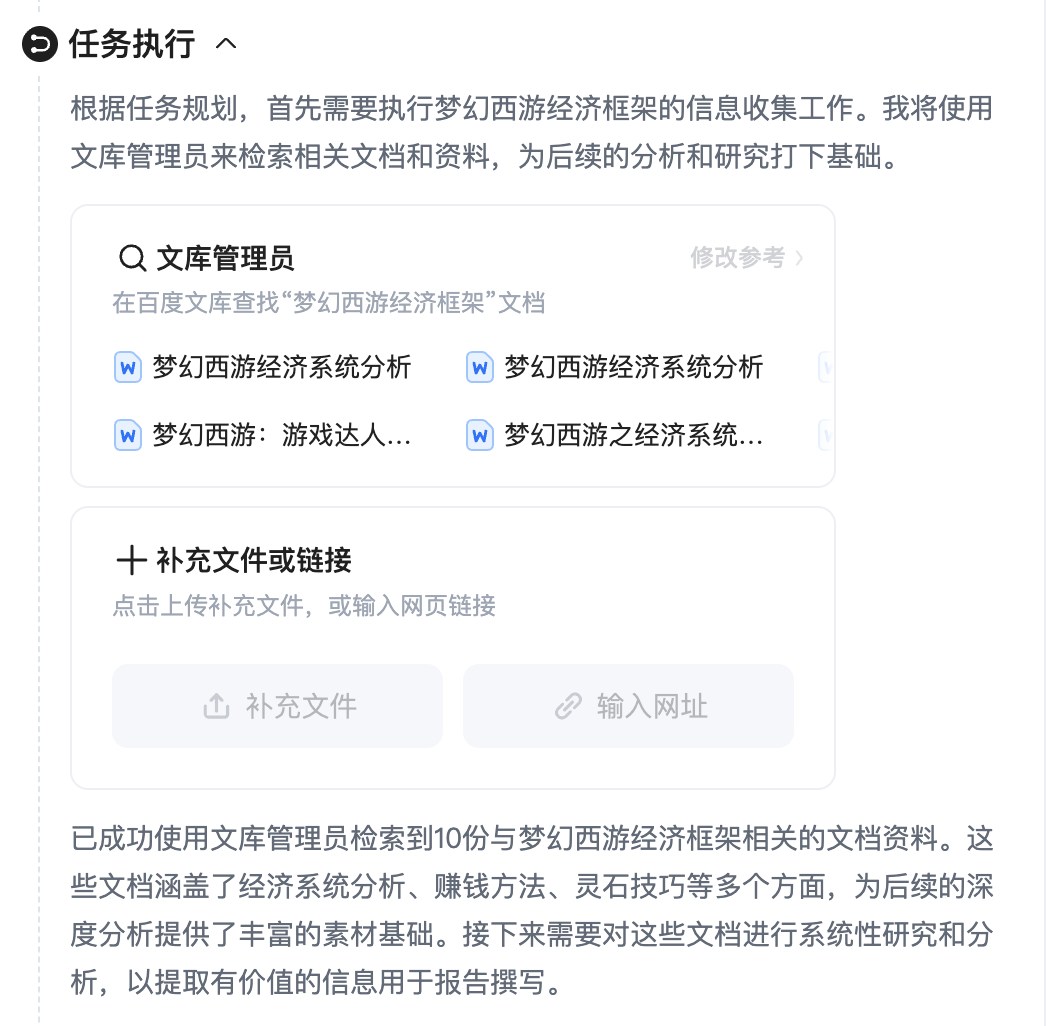Open 修改参考 link
The width and height of the screenshot is (1046, 1026).
[738, 258]
